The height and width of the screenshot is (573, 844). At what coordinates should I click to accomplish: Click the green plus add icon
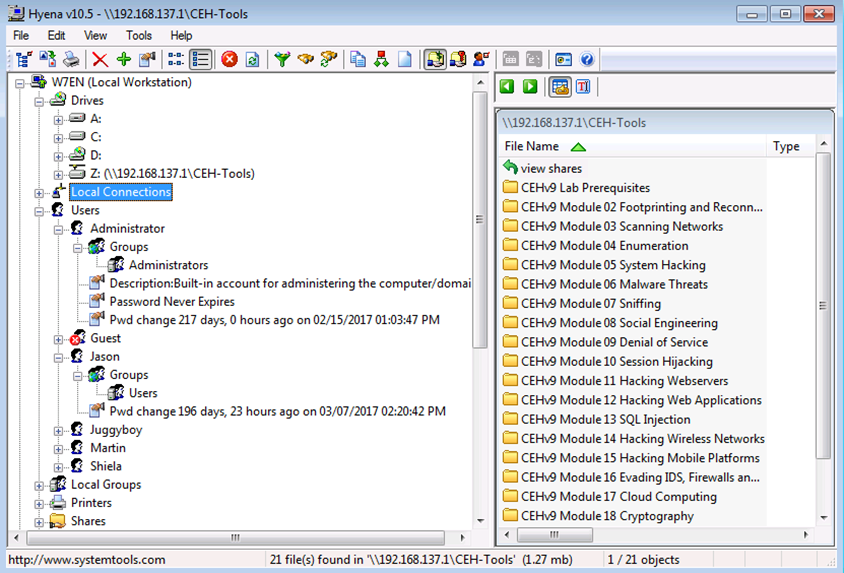tap(124, 59)
